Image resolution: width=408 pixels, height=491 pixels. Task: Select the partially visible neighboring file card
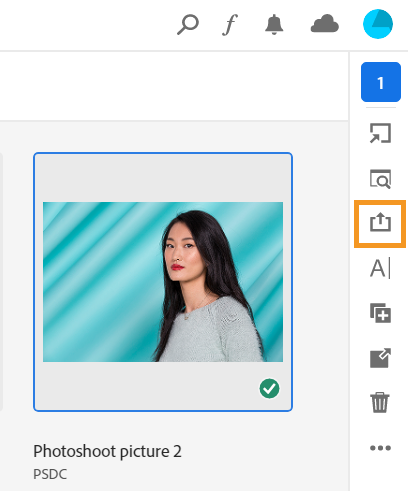[x=1, y=282]
